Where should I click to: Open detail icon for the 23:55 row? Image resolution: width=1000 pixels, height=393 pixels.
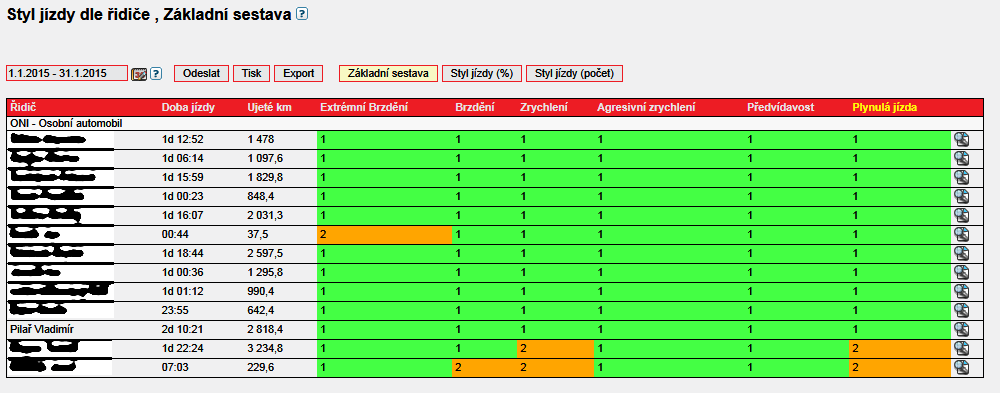pyautogui.click(x=961, y=311)
